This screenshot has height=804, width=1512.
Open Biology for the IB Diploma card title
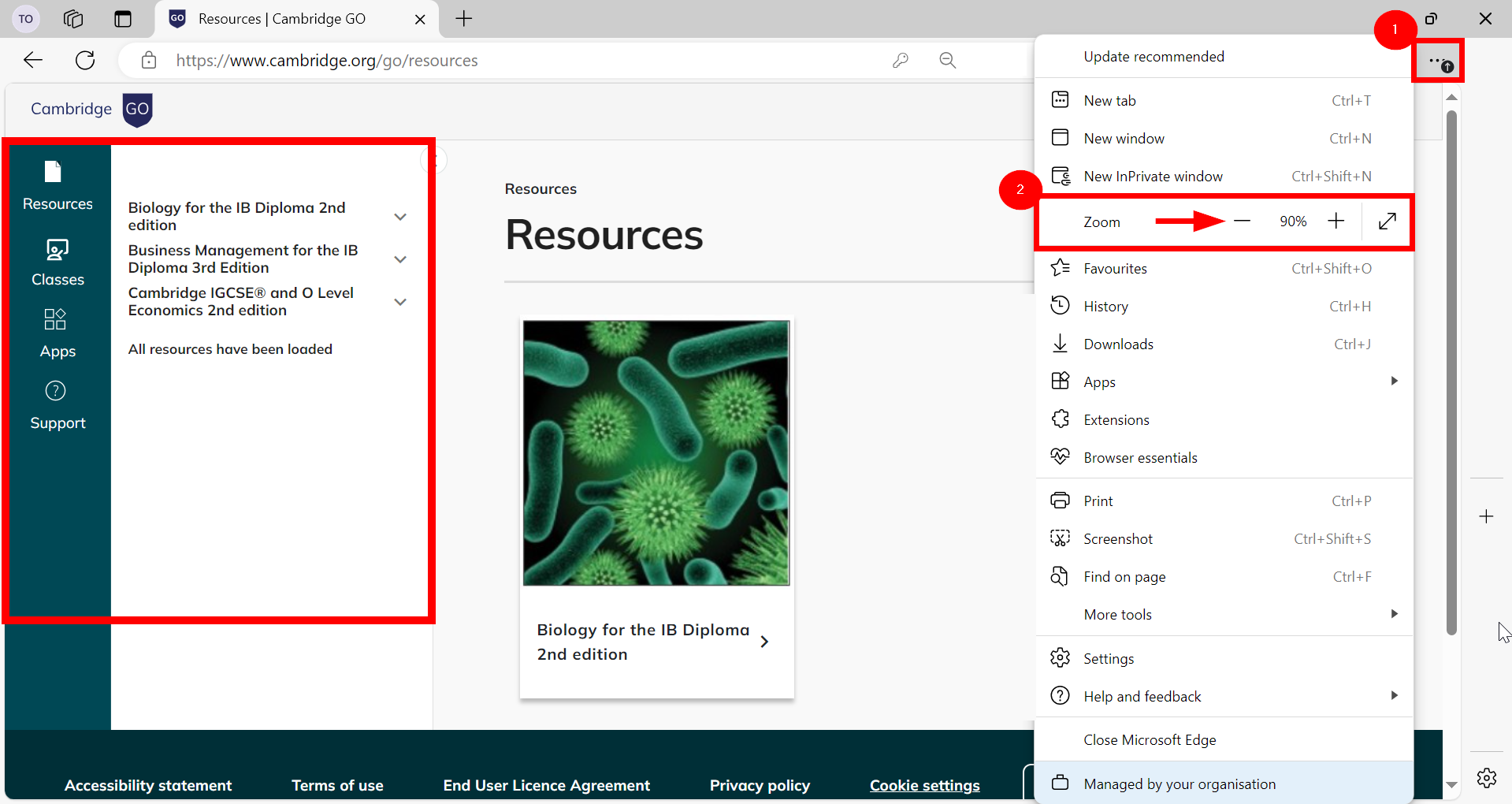(x=643, y=642)
